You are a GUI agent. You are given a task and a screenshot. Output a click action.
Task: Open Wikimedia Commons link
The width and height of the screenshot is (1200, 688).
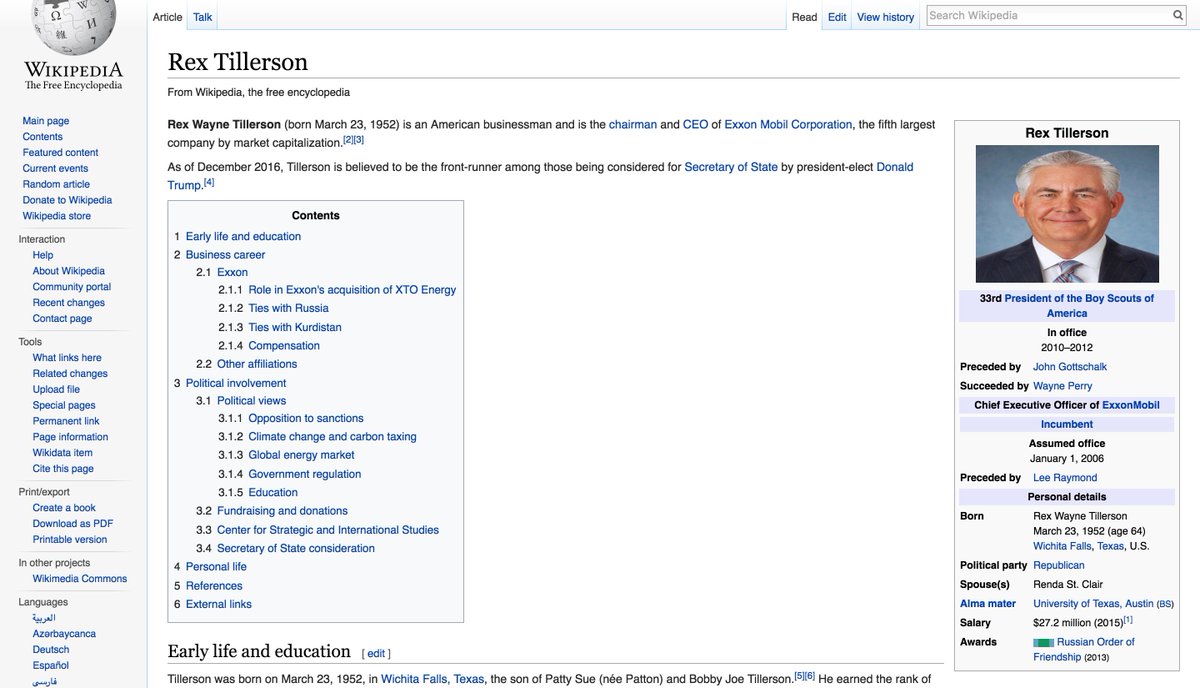click(x=80, y=579)
